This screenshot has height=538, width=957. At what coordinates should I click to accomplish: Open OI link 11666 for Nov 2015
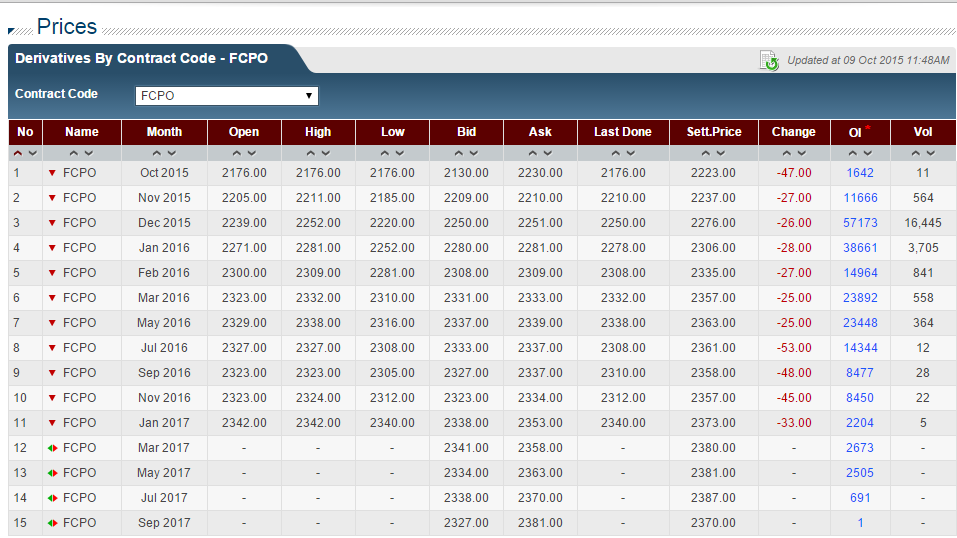(860, 198)
